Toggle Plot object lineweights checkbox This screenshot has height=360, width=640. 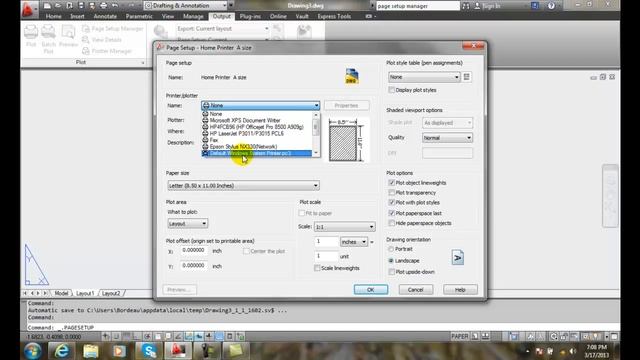(x=391, y=183)
